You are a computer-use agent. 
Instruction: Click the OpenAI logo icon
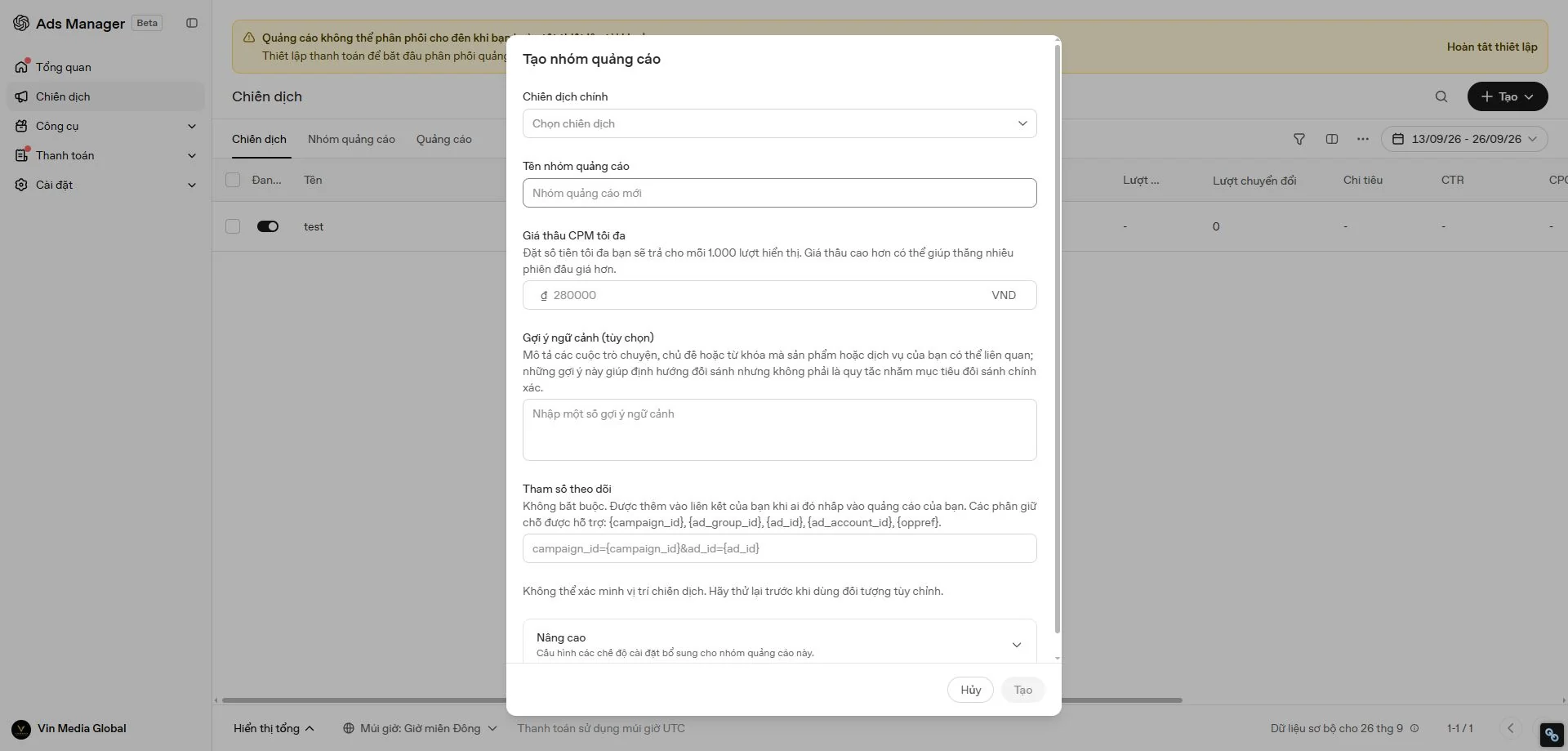[x=21, y=23]
